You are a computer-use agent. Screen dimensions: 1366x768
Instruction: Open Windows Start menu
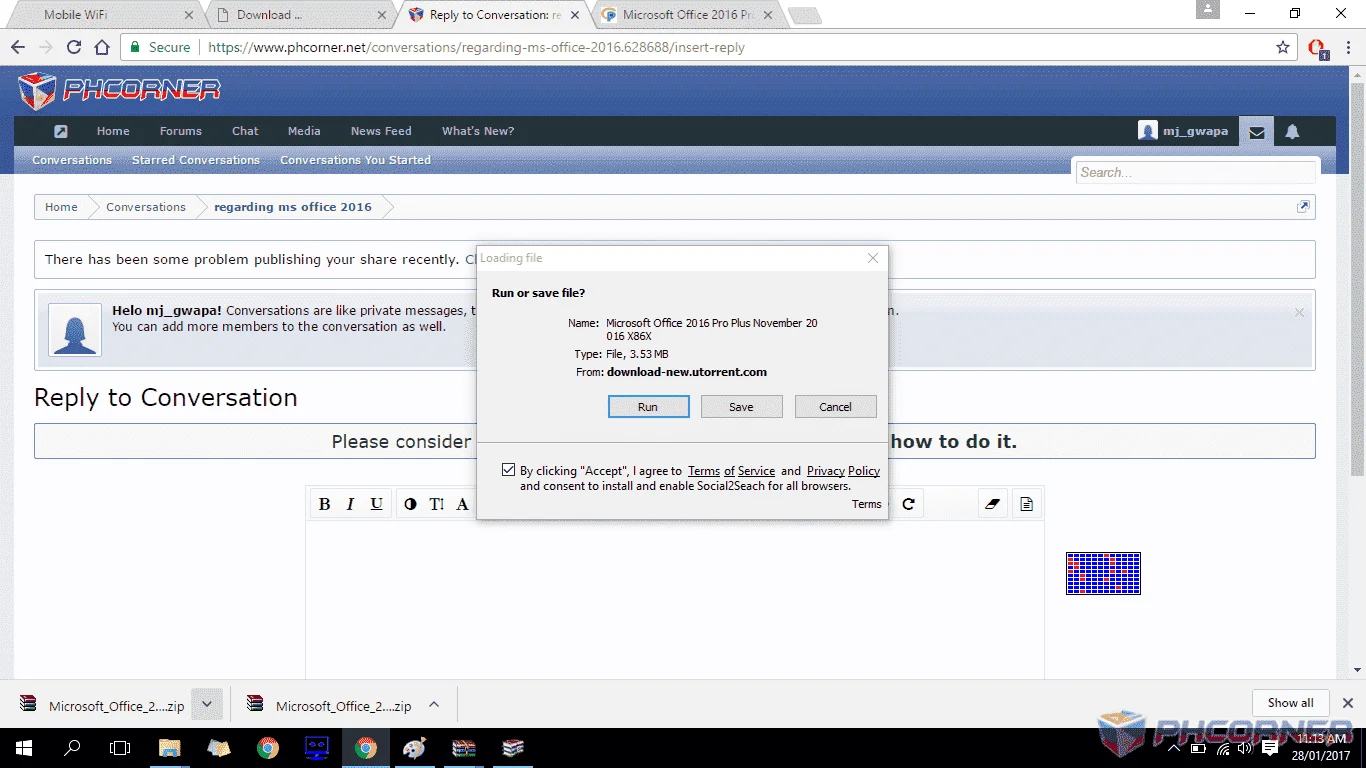(x=23, y=748)
